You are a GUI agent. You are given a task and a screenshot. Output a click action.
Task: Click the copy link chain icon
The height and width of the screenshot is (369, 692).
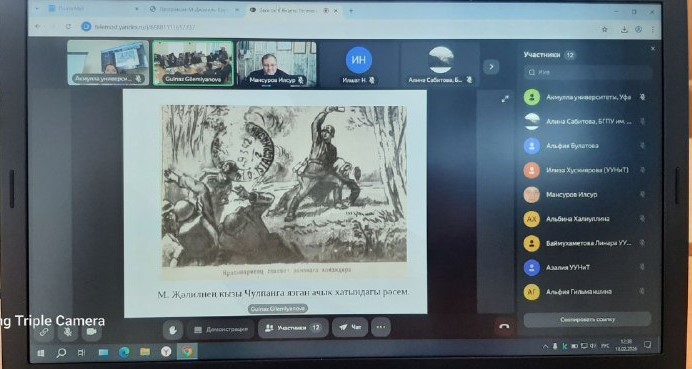click(44, 332)
